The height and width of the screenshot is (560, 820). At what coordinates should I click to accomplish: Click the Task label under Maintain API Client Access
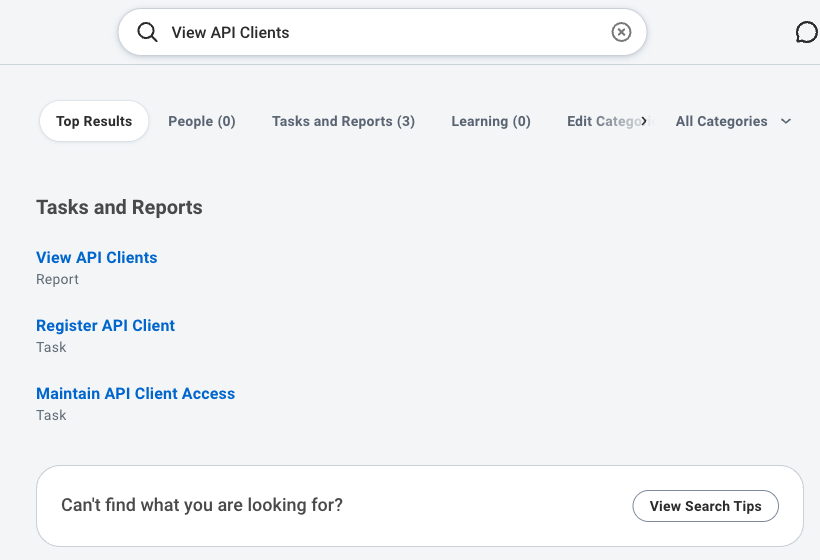click(51, 415)
